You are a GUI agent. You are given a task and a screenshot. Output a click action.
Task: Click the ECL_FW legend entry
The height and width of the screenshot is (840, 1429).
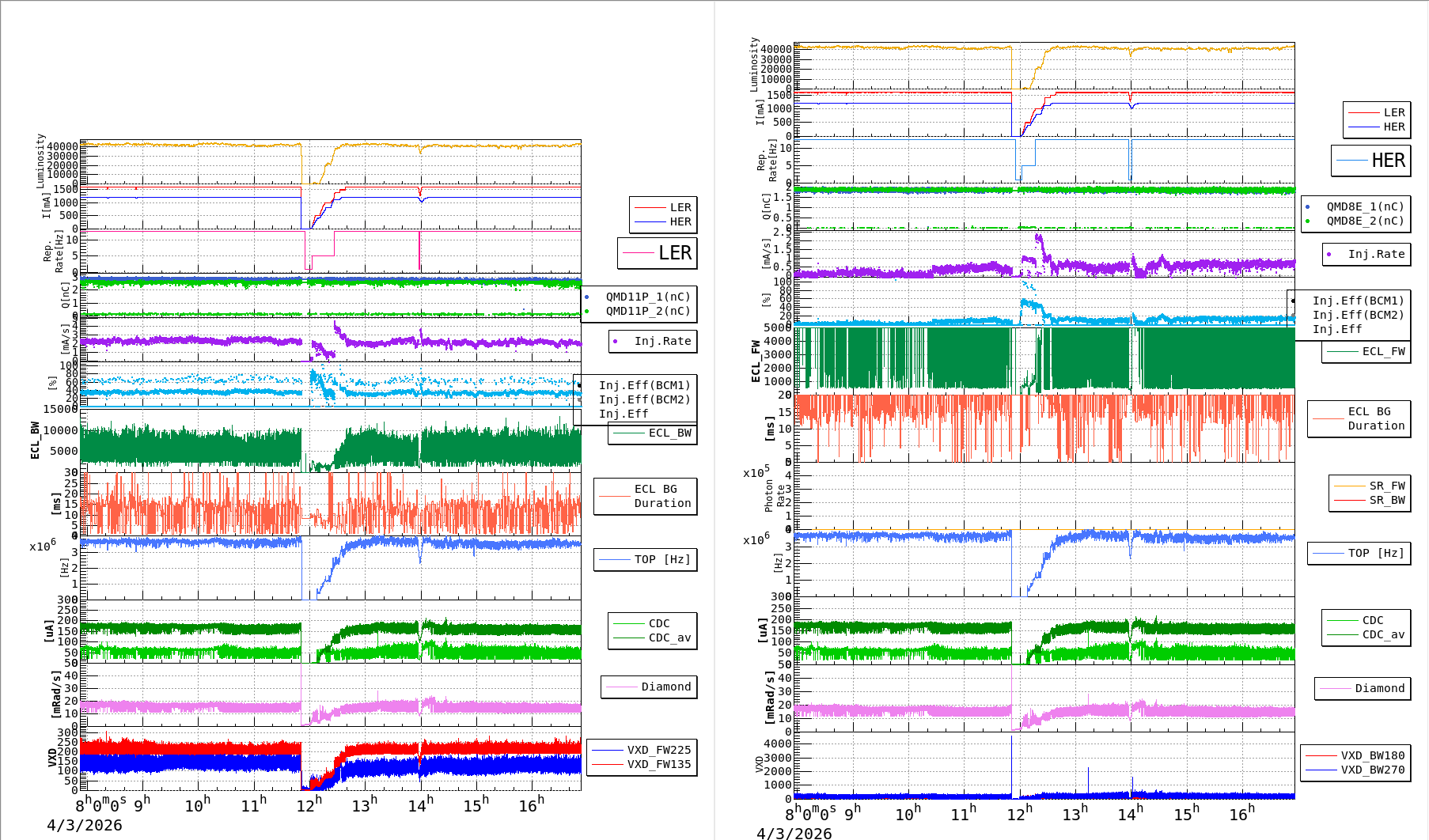[1366, 351]
